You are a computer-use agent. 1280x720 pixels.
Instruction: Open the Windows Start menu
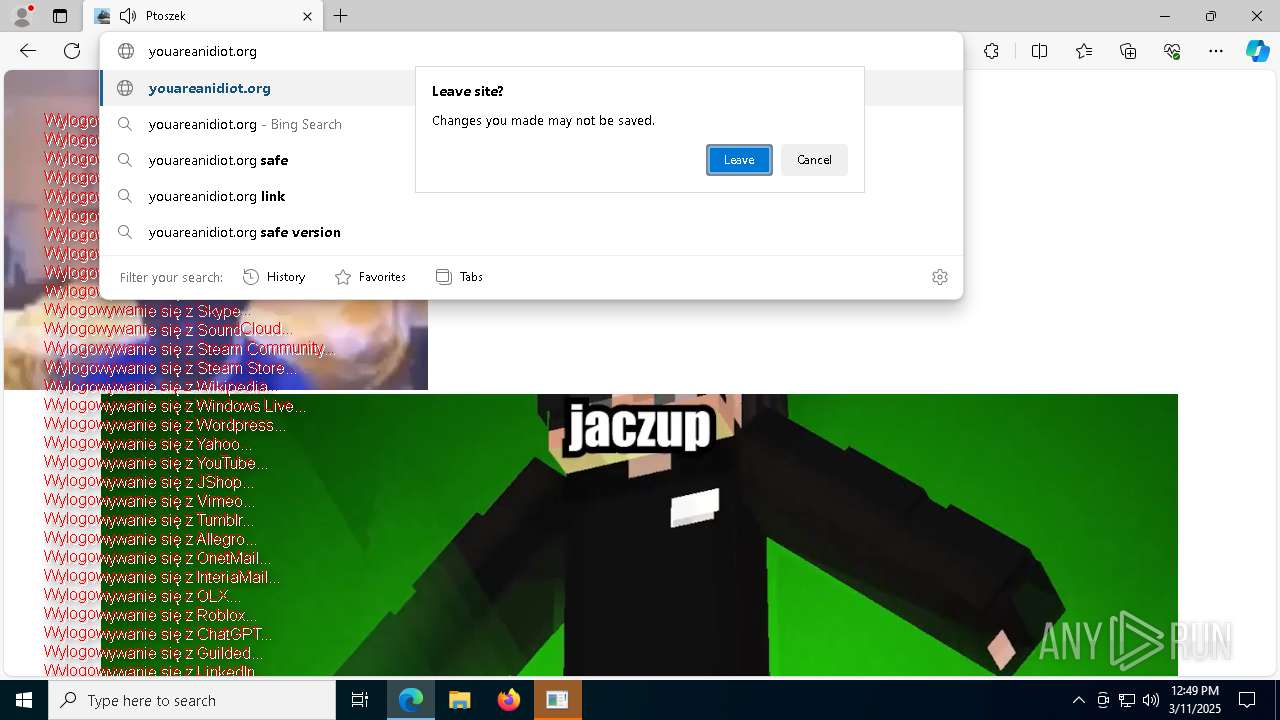[x=24, y=700]
